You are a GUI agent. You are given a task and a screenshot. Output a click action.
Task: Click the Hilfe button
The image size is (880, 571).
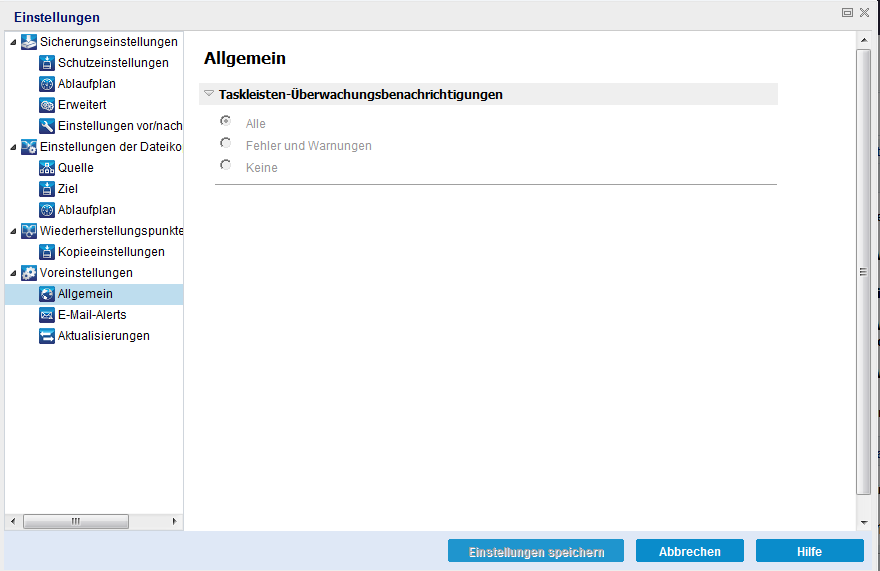pos(810,551)
